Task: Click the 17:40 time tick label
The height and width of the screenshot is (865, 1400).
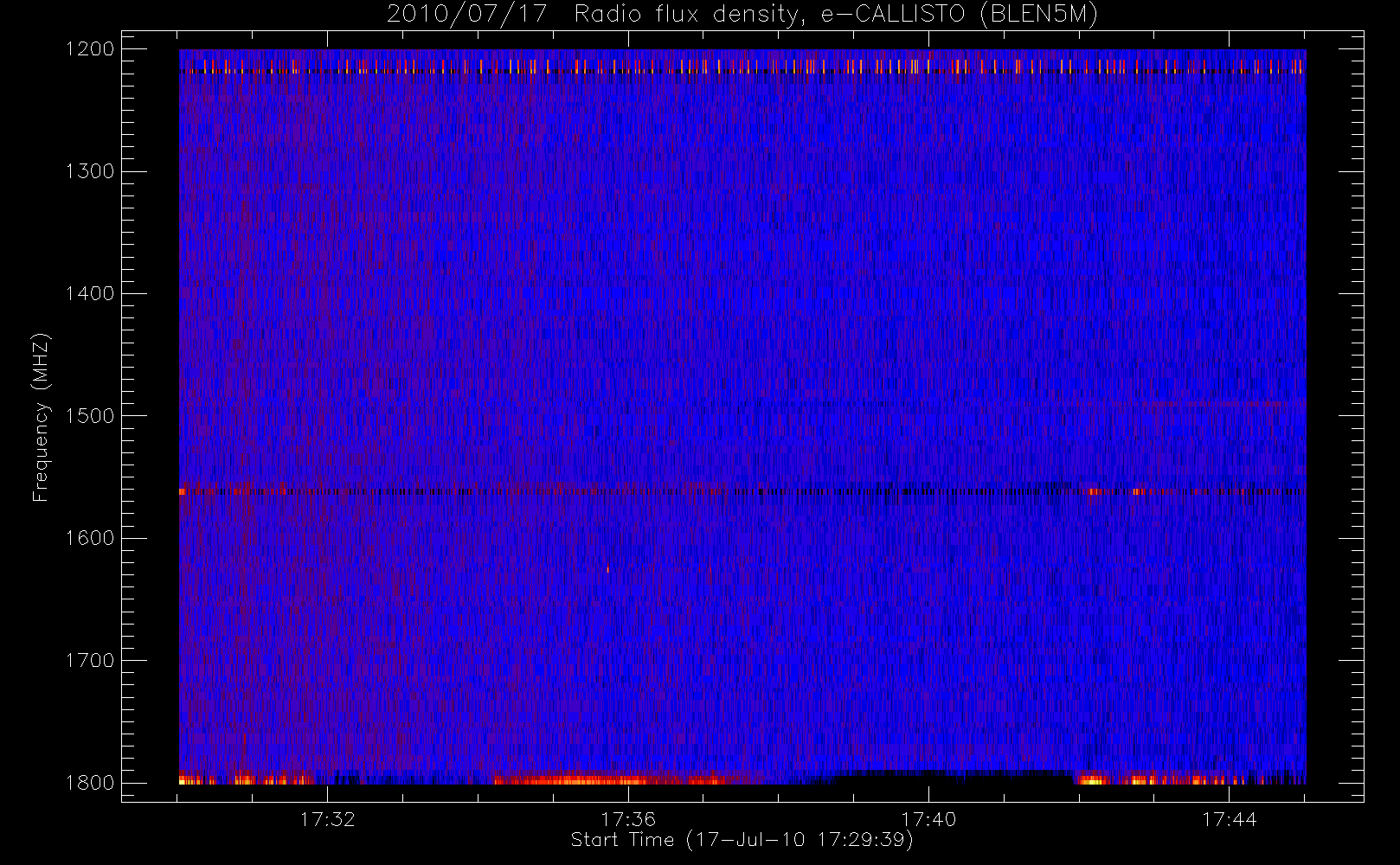Action: 928,819
